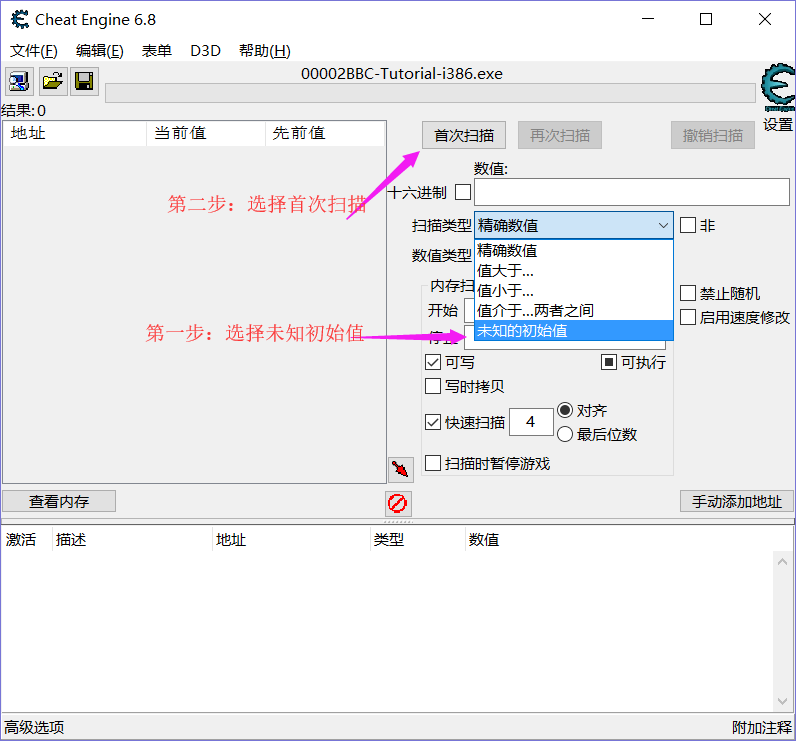This screenshot has height=741, width=796.
Task: Uncheck the 快速扫描 checkbox
Action: [433, 422]
